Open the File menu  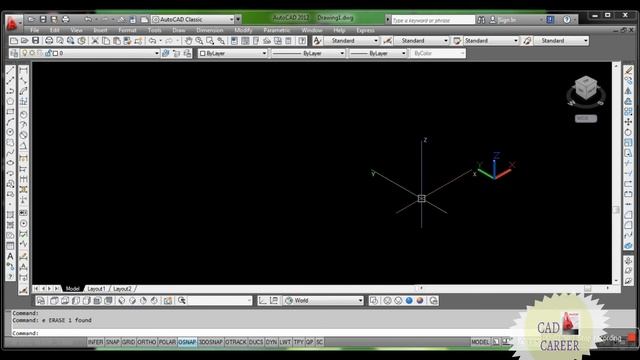34,30
